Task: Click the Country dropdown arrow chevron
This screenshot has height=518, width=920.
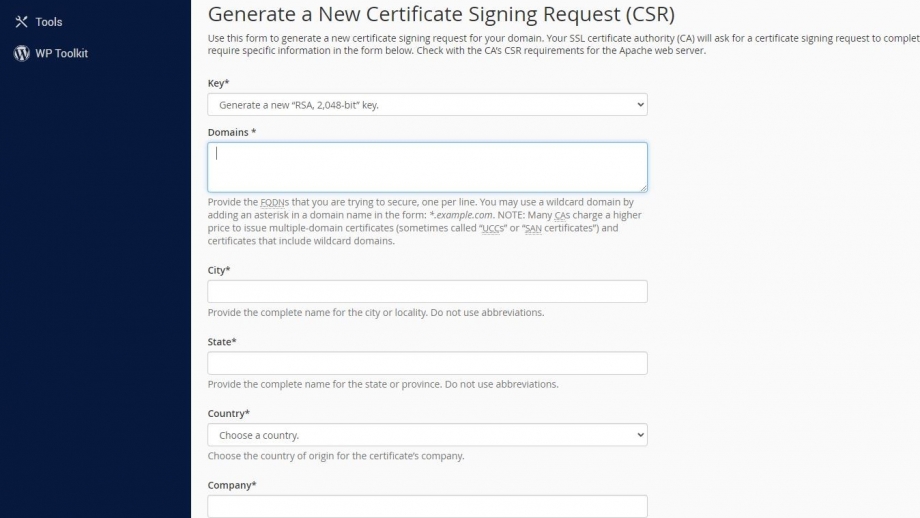Action: click(640, 435)
